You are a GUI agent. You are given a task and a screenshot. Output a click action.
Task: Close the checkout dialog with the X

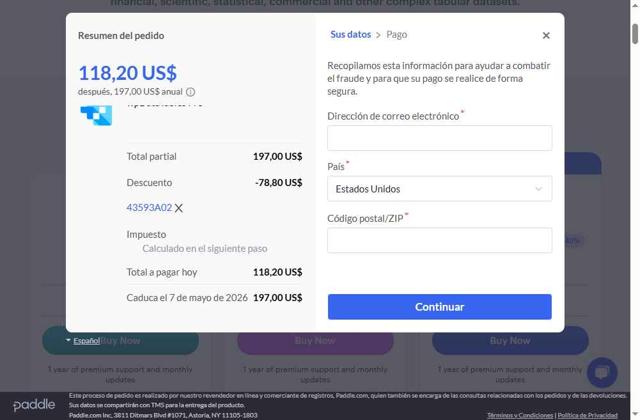(546, 36)
